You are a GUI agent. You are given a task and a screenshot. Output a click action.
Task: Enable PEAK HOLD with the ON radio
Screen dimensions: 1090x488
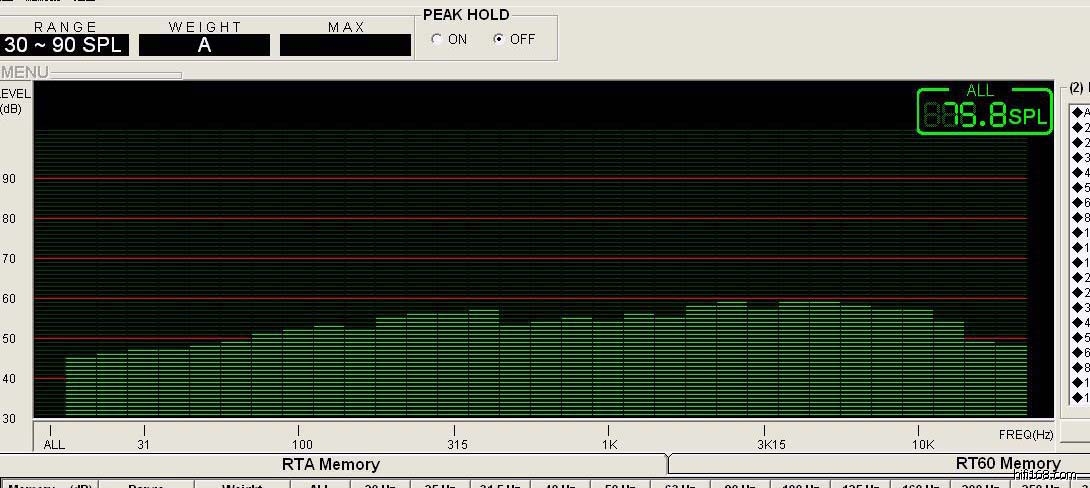click(437, 40)
